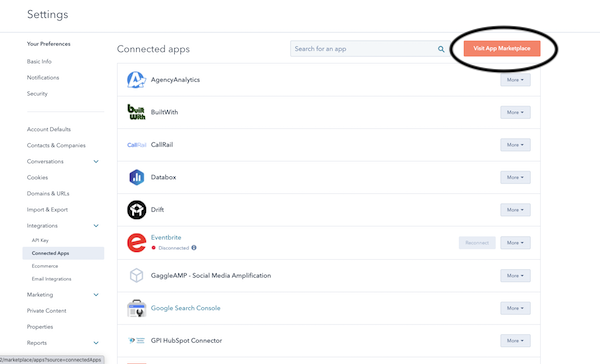The image size is (600, 364).
Task: Open the More dropdown for AgencyAnalytics
Action: 515,80
